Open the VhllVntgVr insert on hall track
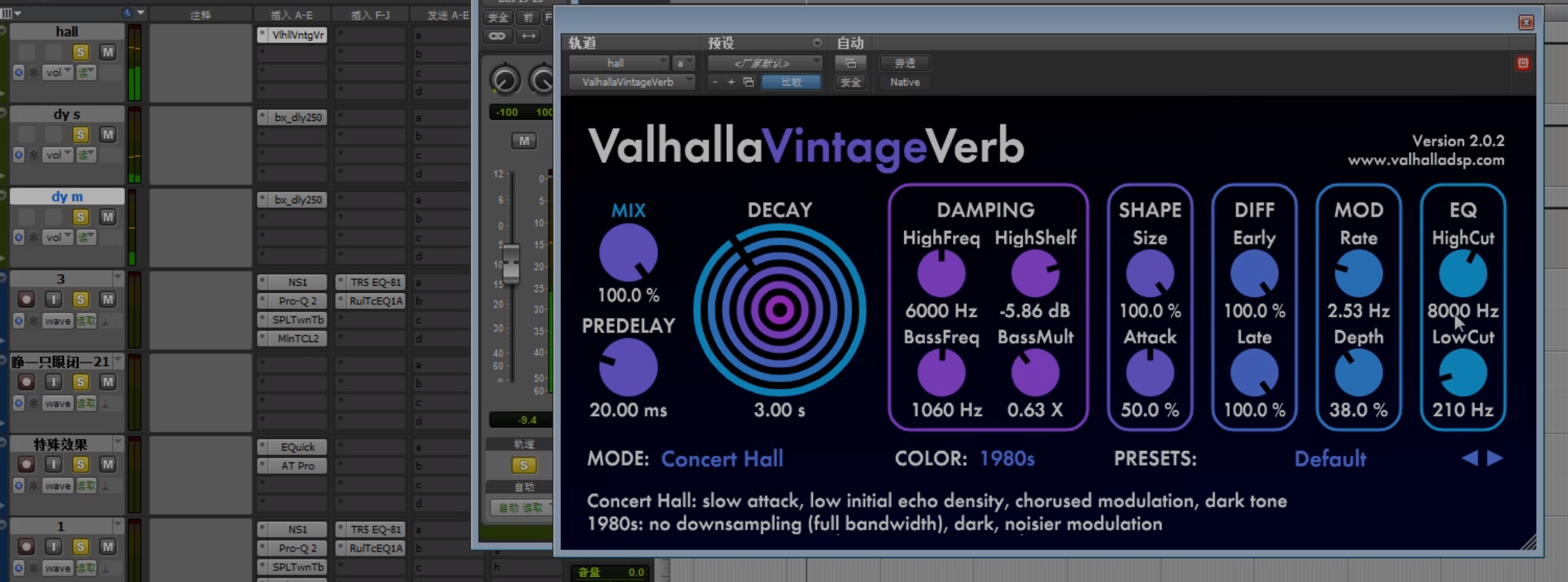1568x582 pixels. 297,35
